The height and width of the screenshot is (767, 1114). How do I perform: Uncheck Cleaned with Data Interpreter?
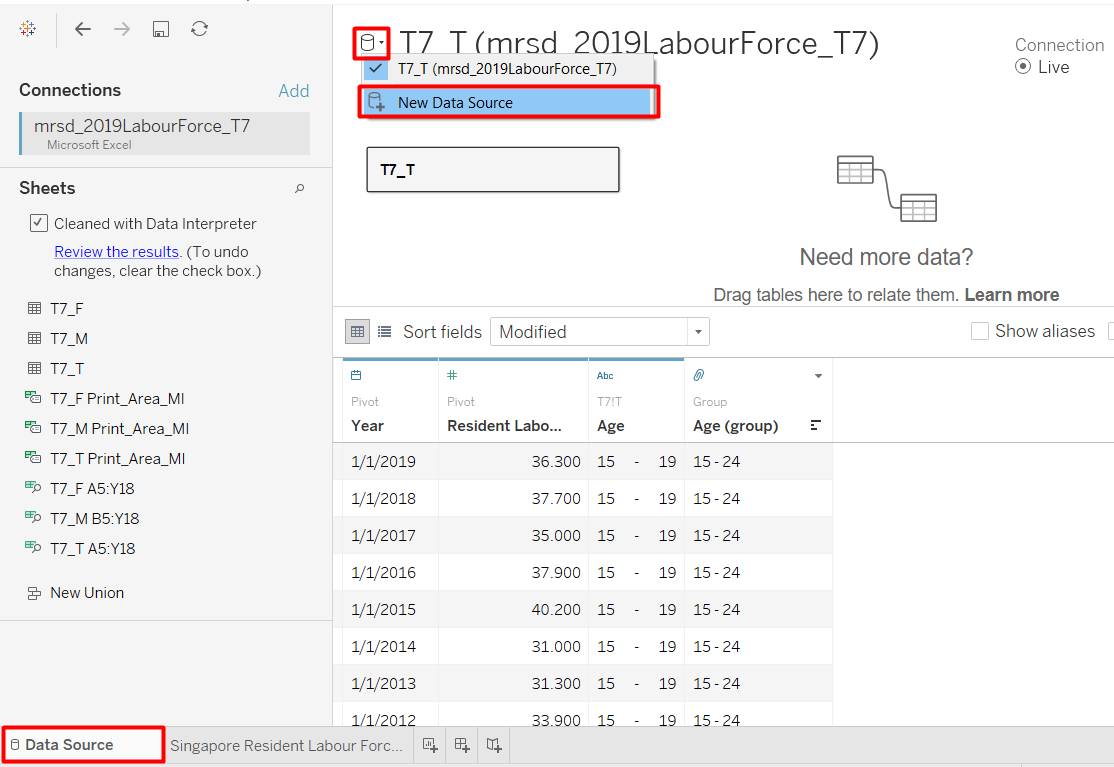point(38,223)
